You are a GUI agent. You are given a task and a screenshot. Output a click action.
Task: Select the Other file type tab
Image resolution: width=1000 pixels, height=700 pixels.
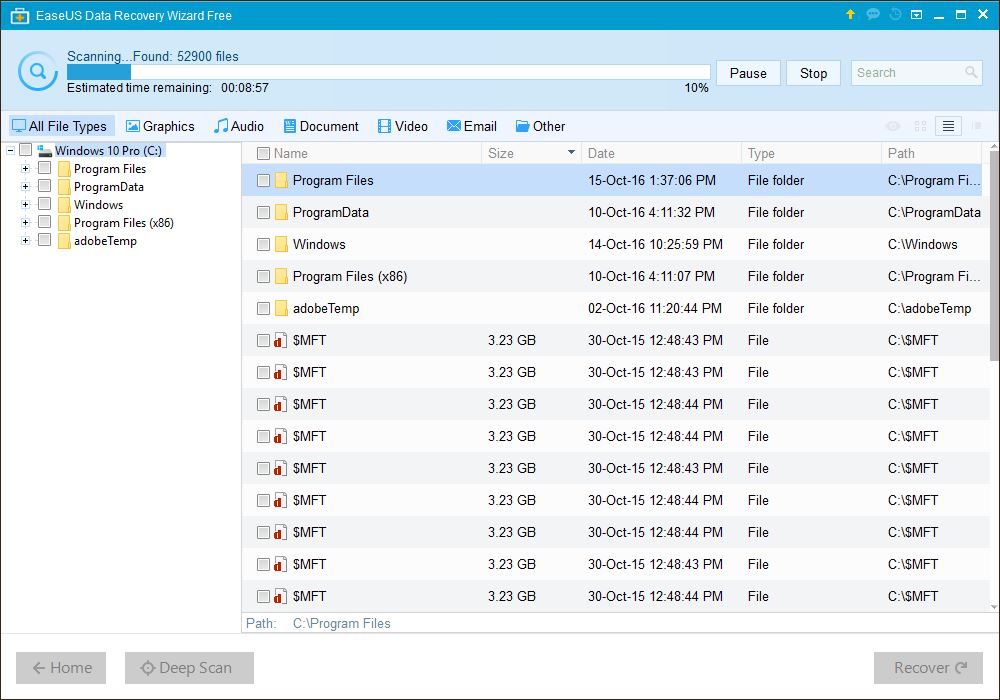click(x=540, y=126)
